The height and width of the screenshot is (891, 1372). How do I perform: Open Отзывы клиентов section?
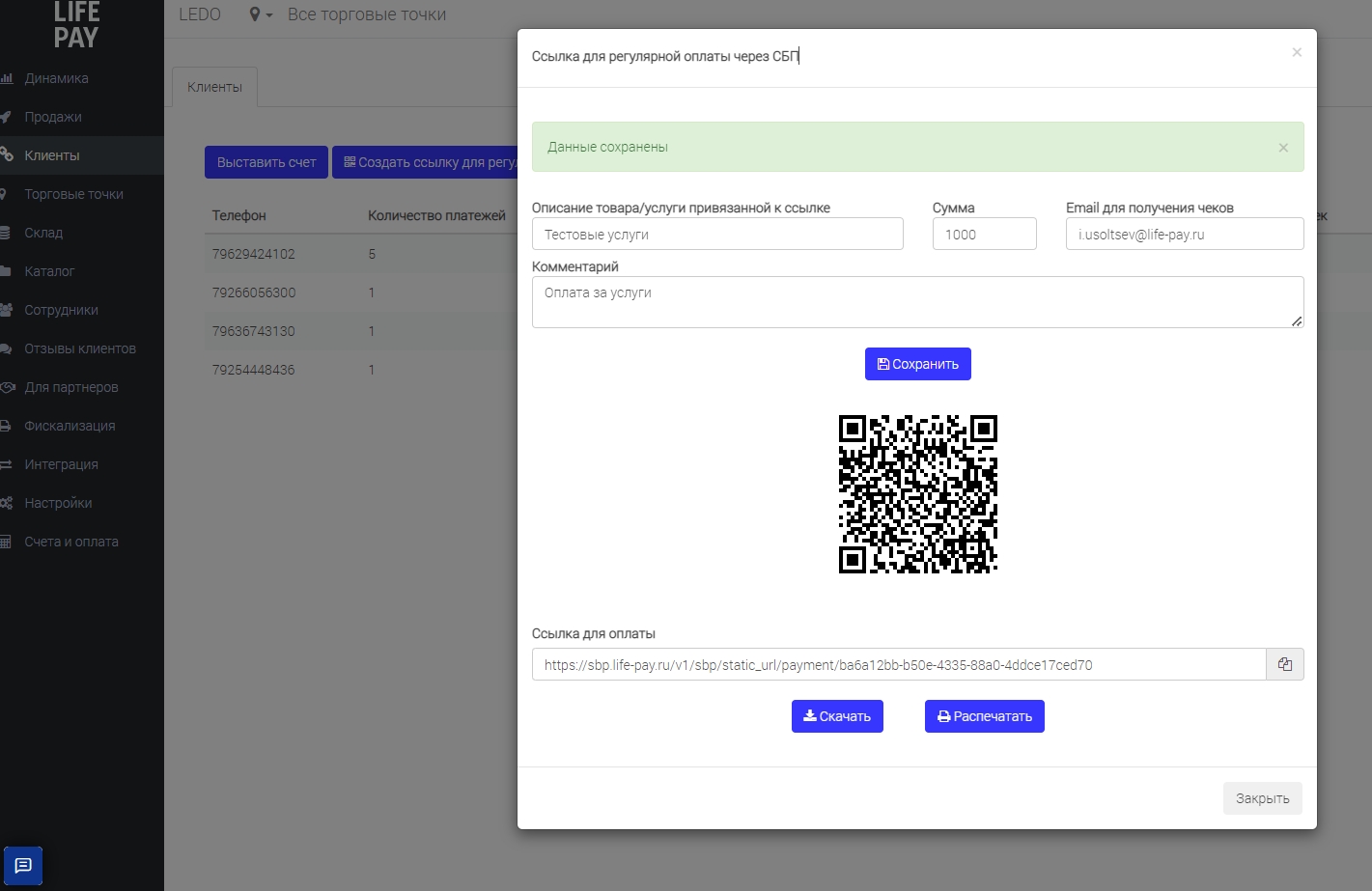pyautogui.click(x=81, y=348)
